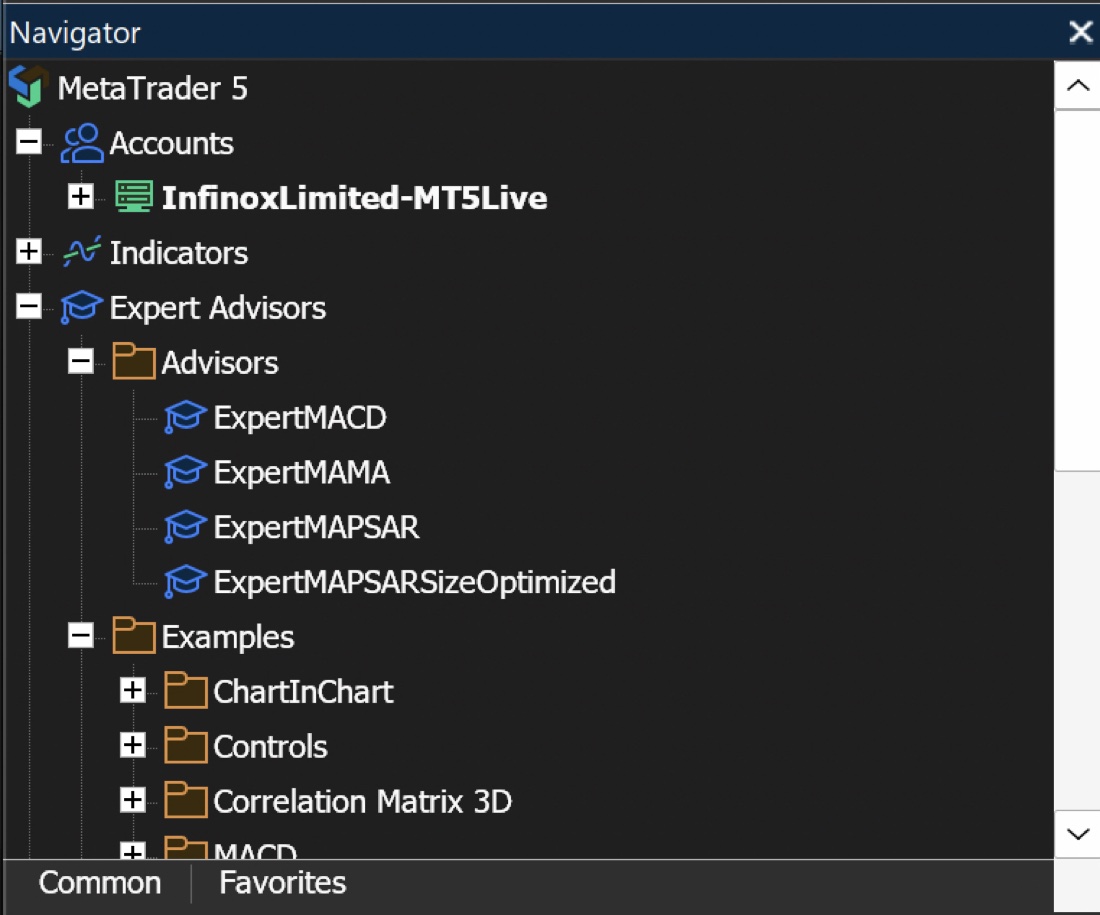The image size is (1100, 915).
Task: Close the Navigator panel
Action: 1080,32
